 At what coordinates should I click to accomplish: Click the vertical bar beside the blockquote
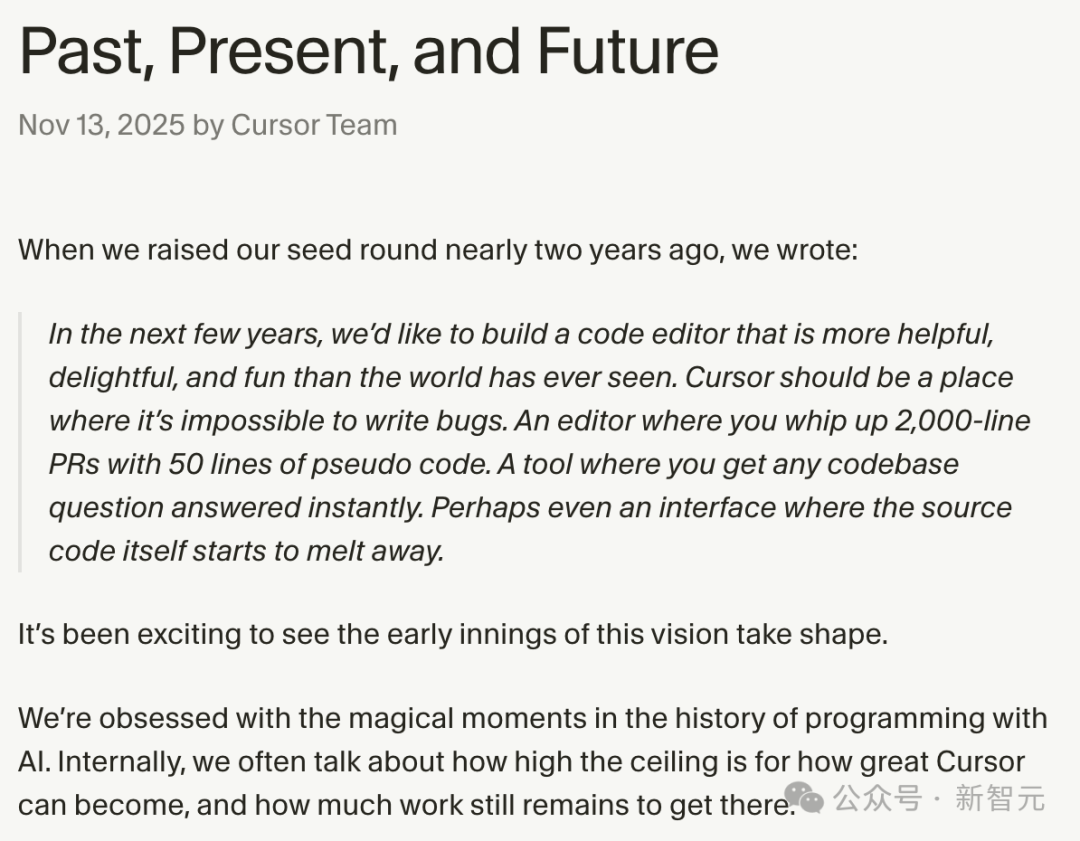pos(21,441)
